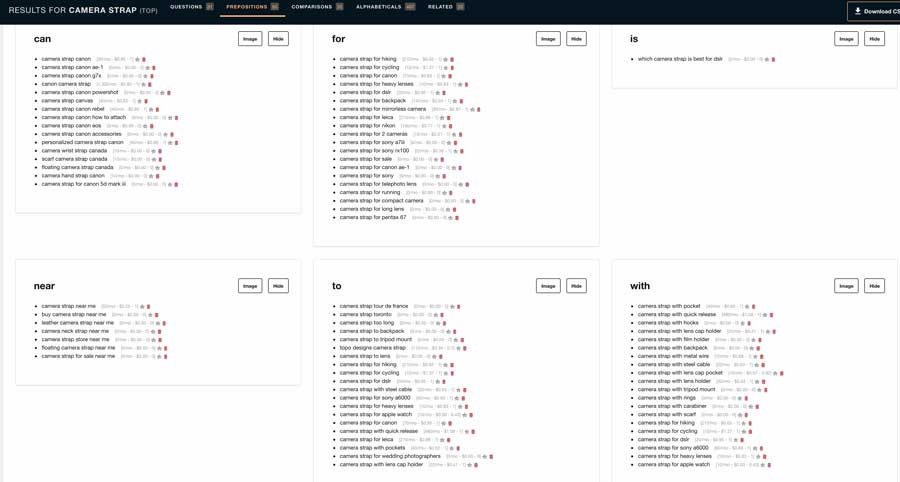Click Image button on the 'near' card
900x482 pixels.
pyautogui.click(x=250, y=286)
